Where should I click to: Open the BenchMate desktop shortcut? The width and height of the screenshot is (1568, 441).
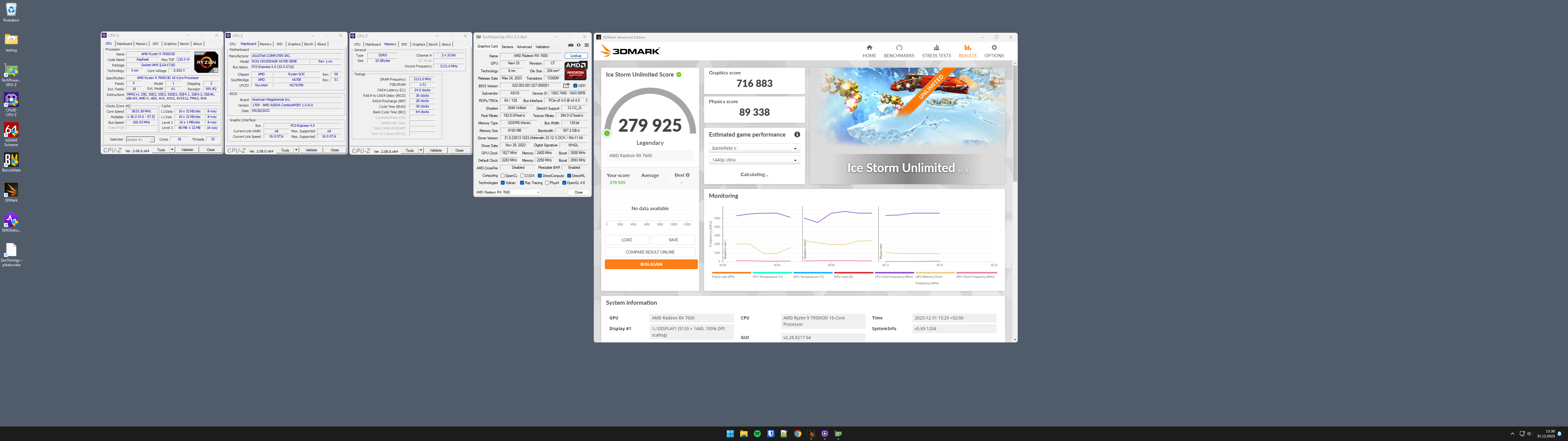(11, 163)
